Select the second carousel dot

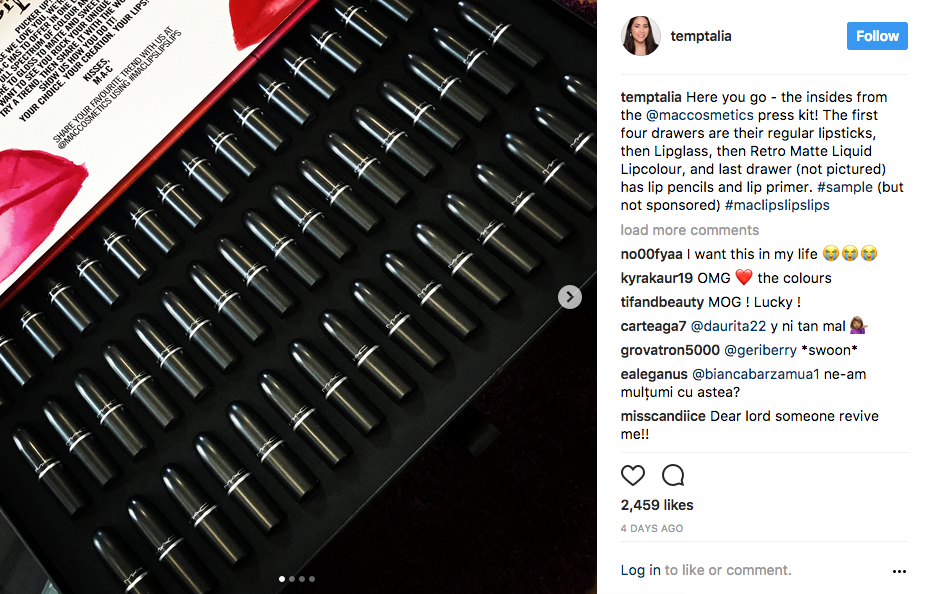click(292, 579)
